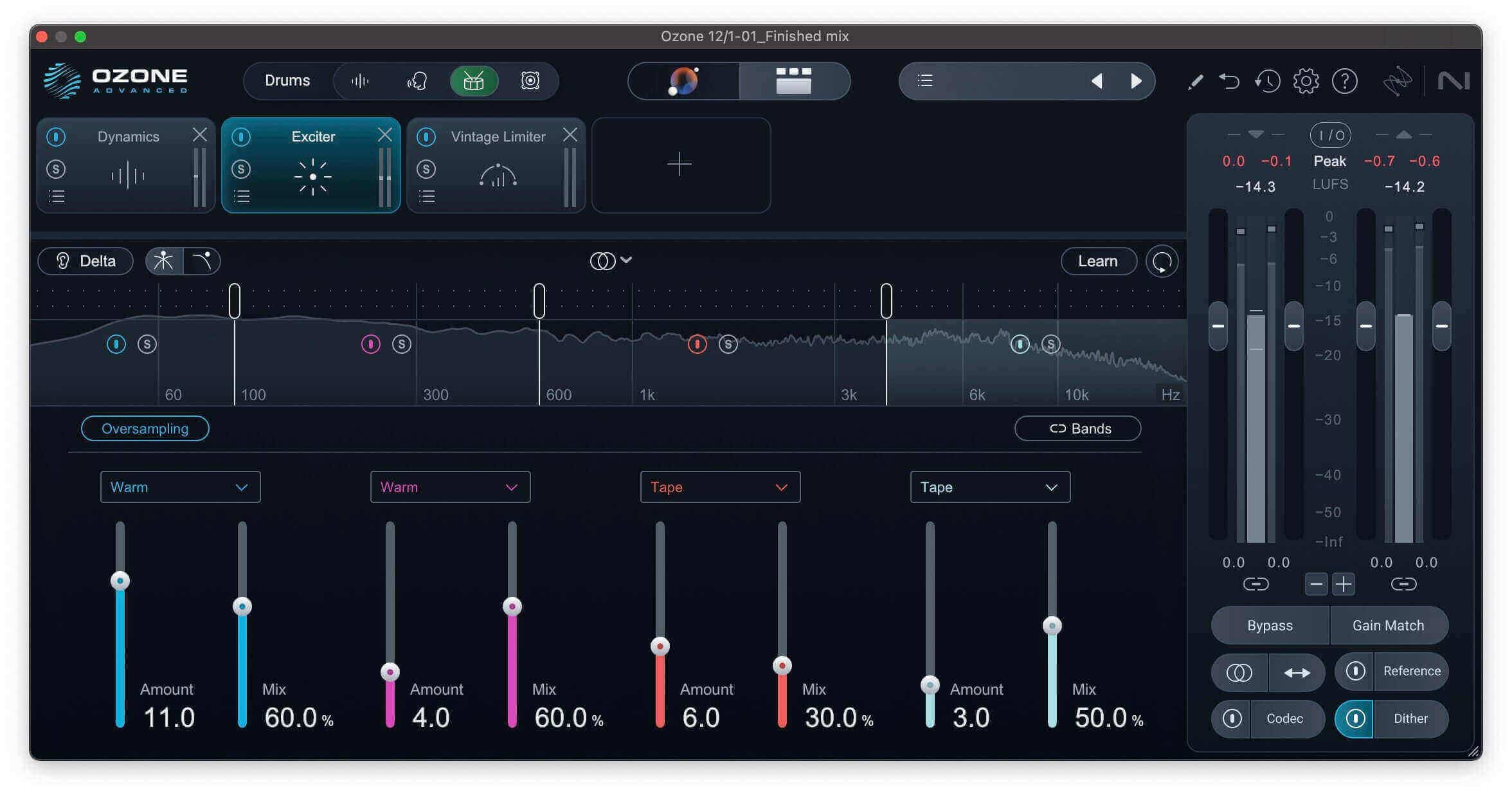This screenshot has height=795, width=1512.
Task: Open band 2 Warm mode dropdown
Action: point(450,487)
